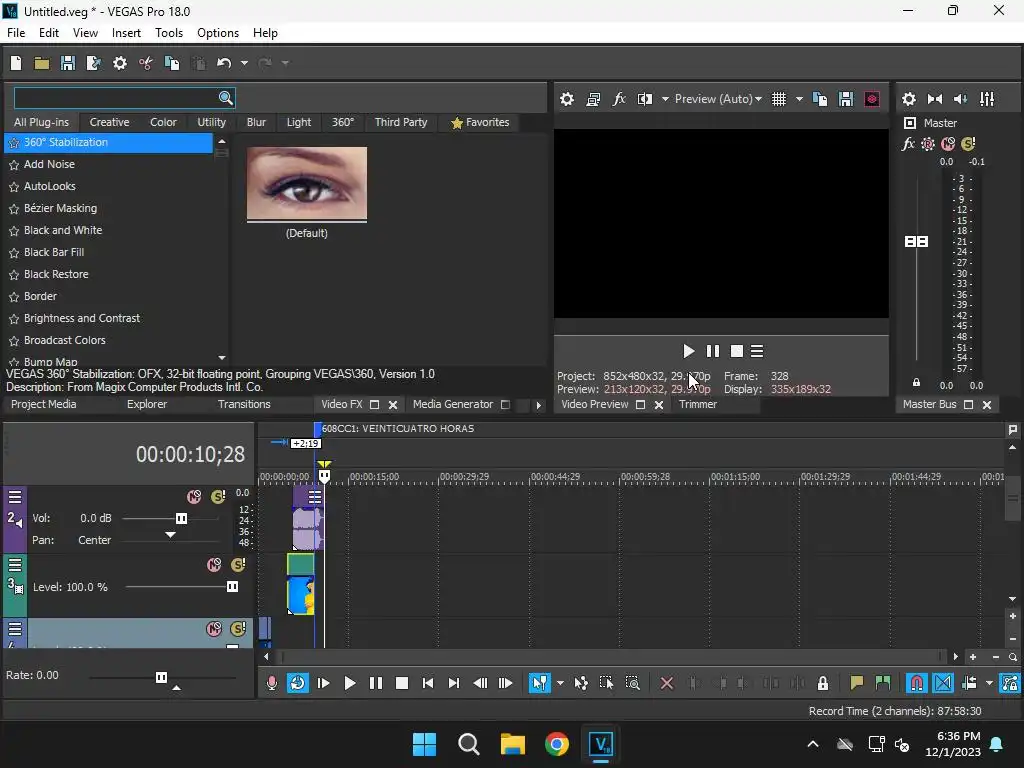Open Preview (Auto) quality dropdown
The image size is (1024, 768).
718,99
